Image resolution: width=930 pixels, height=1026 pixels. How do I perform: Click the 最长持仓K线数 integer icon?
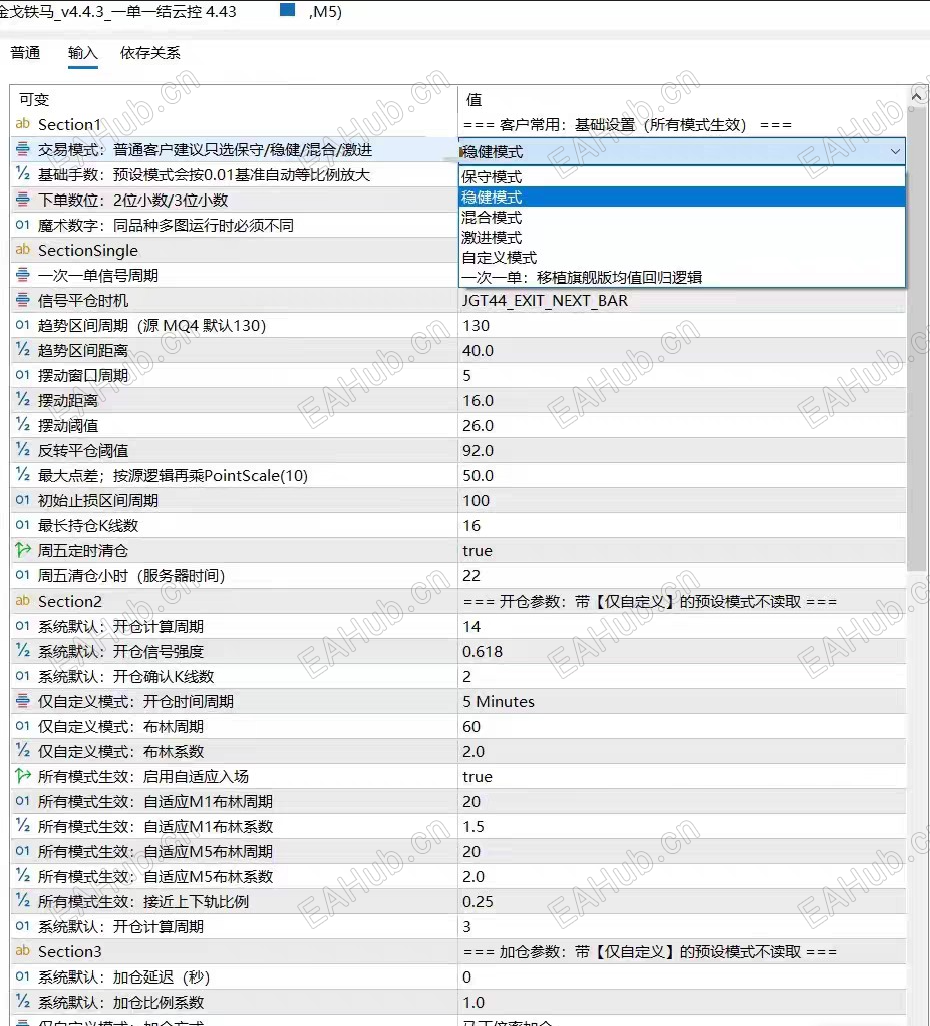[23, 525]
